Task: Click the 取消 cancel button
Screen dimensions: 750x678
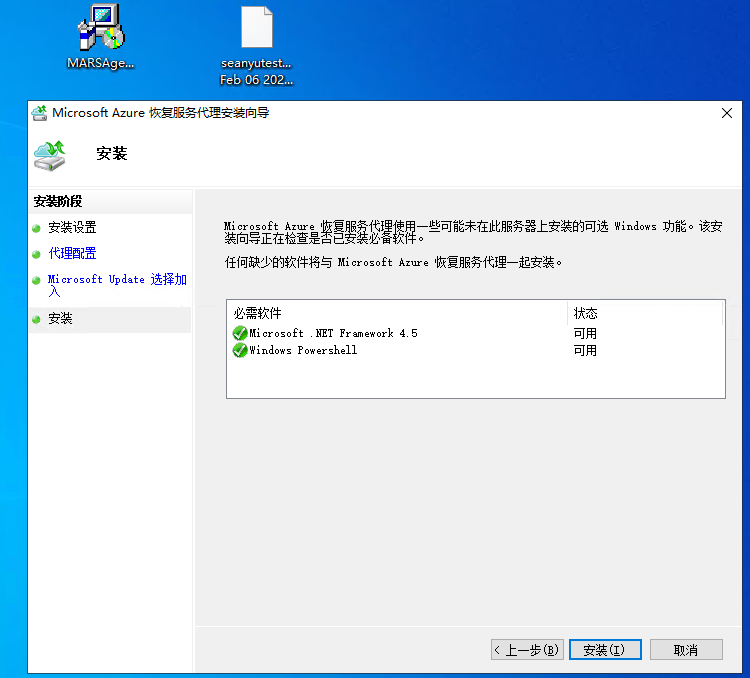Action: [x=686, y=650]
